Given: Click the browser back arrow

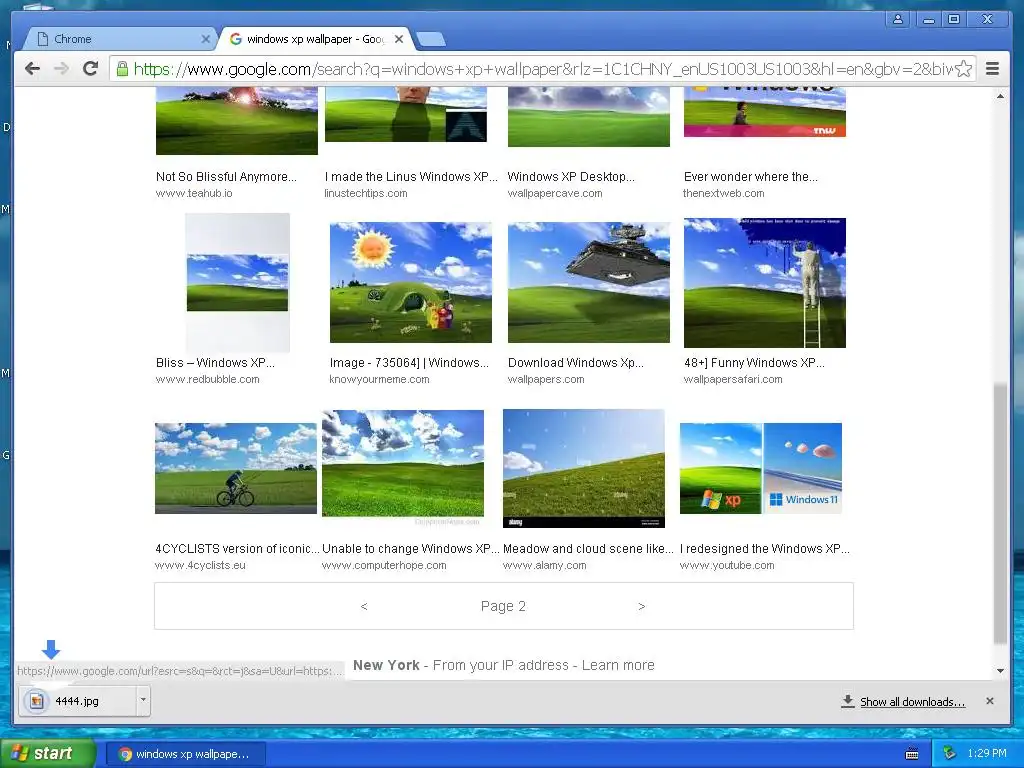Looking at the screenshot, I should tap(32, 69).
